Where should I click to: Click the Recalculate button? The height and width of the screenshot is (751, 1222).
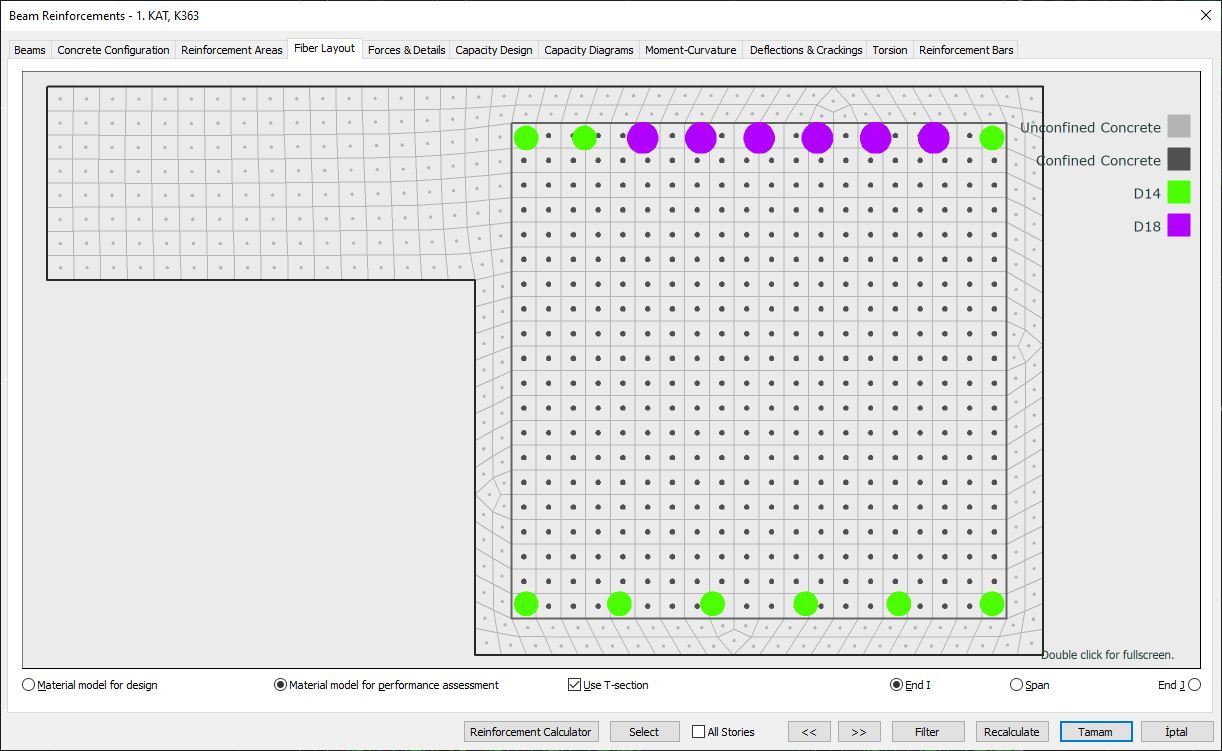[1011, 731]
